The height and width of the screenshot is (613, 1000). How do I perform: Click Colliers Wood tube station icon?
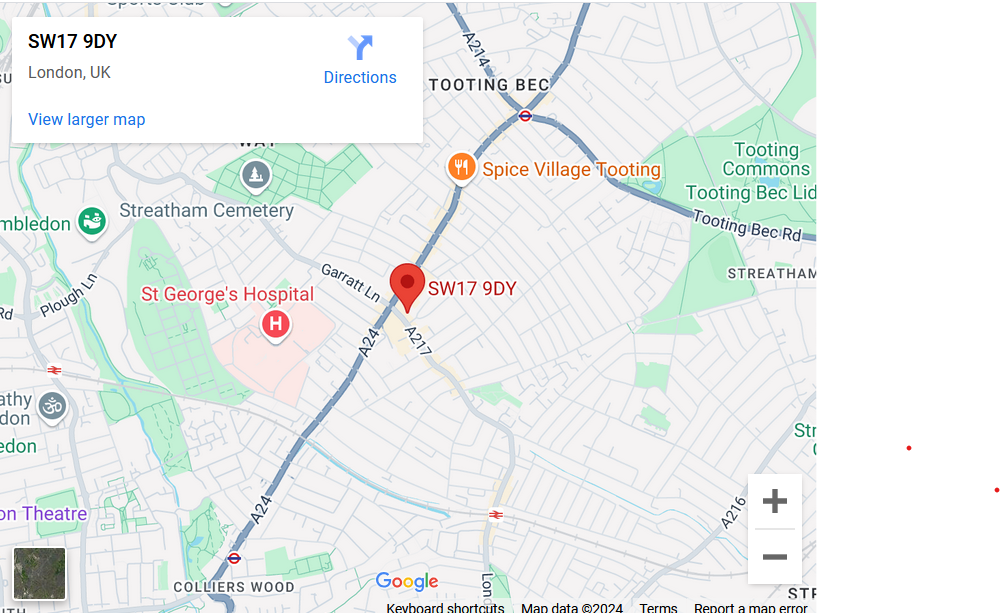[234, 558]
